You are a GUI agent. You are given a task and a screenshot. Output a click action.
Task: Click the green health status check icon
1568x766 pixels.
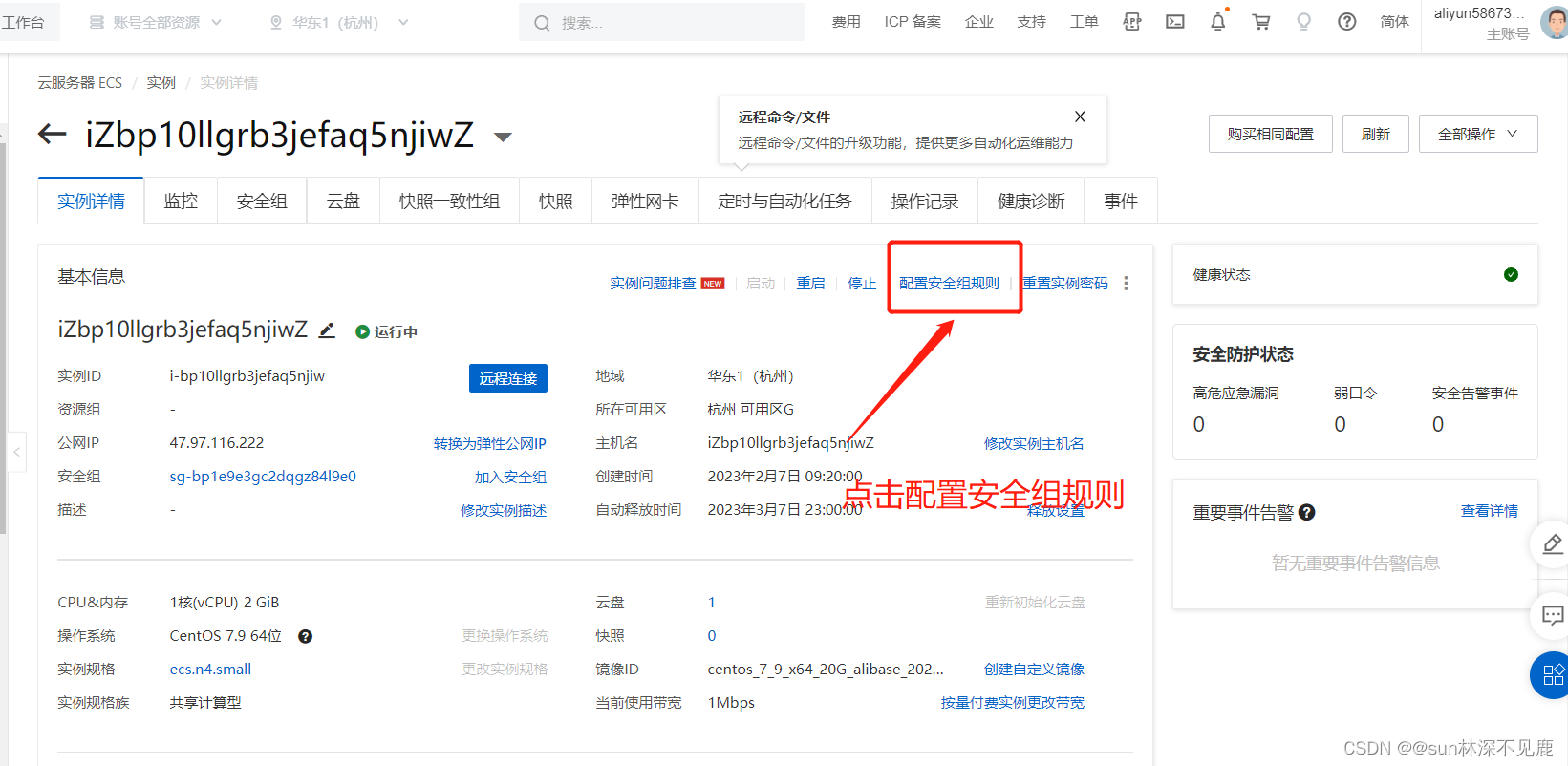pyautogui.click(x=1511, y=275)
